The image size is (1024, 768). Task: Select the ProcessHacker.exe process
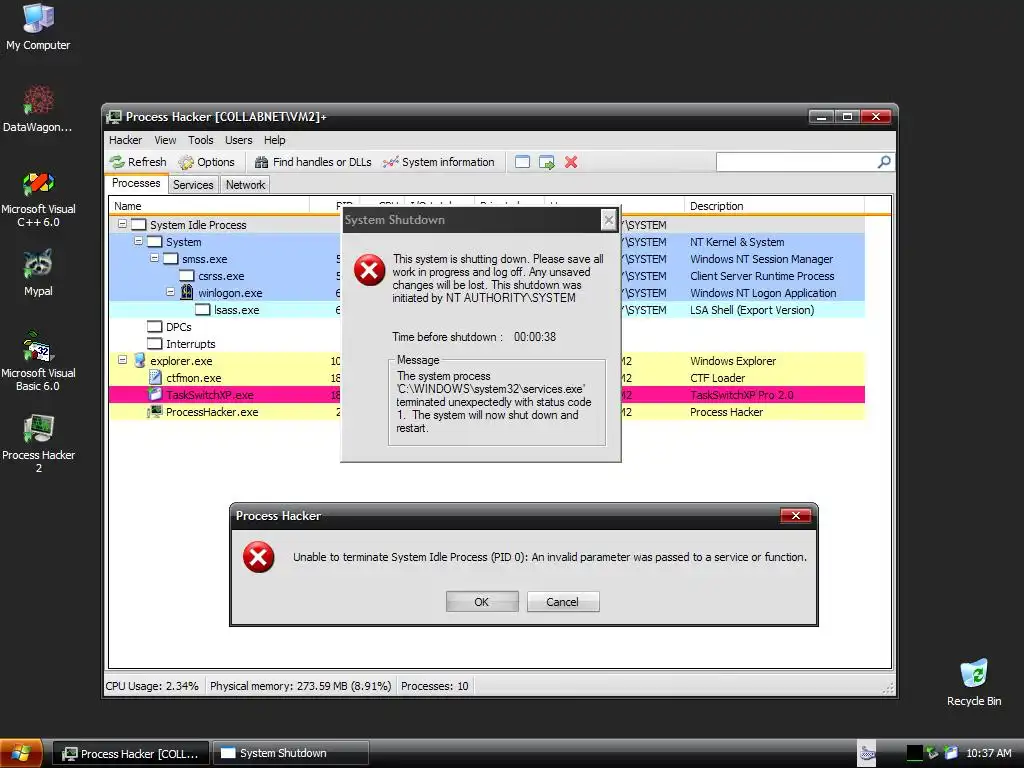pyautogui.click(x=487, y=412)
